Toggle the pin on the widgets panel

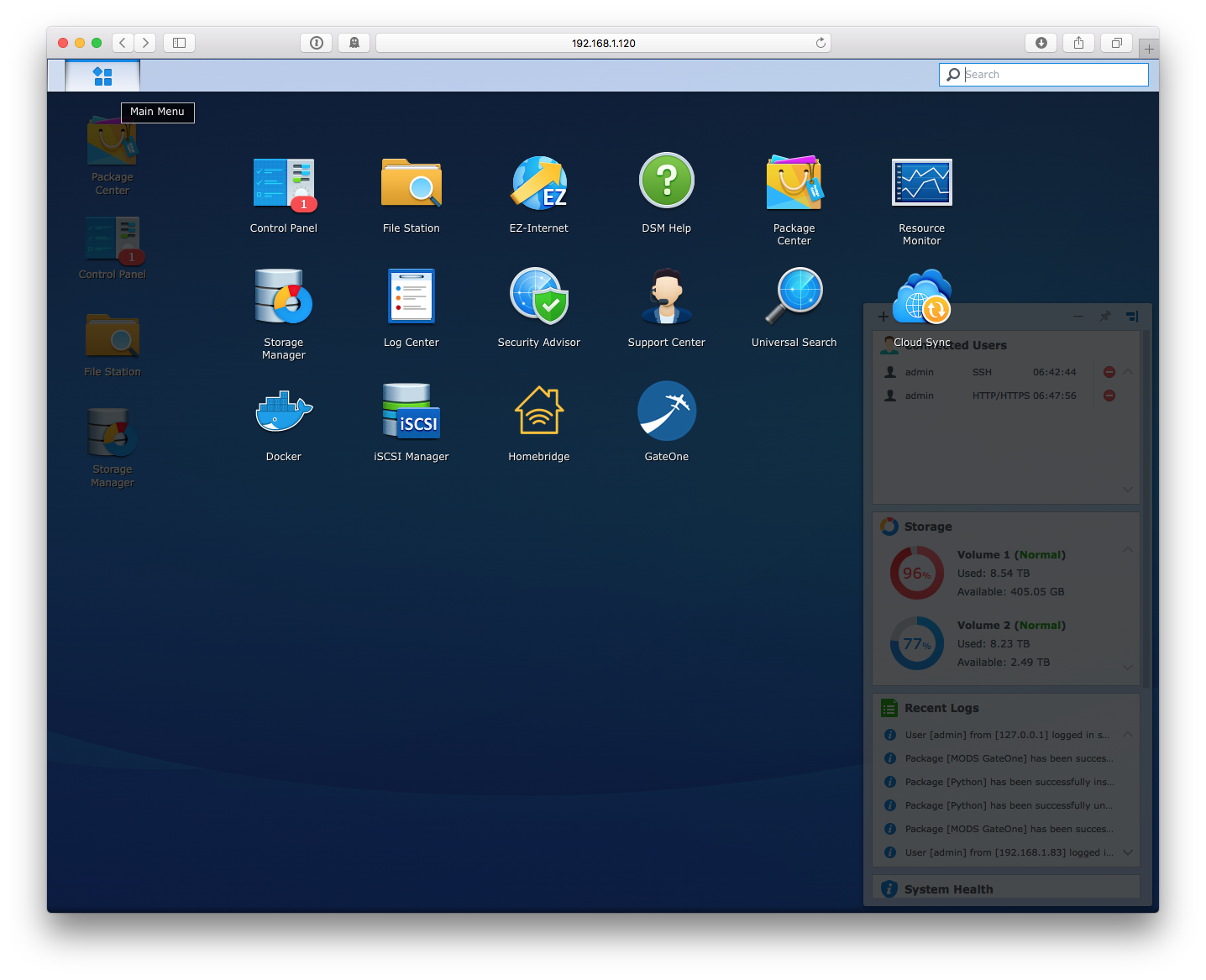click(x=1105, y=317)
